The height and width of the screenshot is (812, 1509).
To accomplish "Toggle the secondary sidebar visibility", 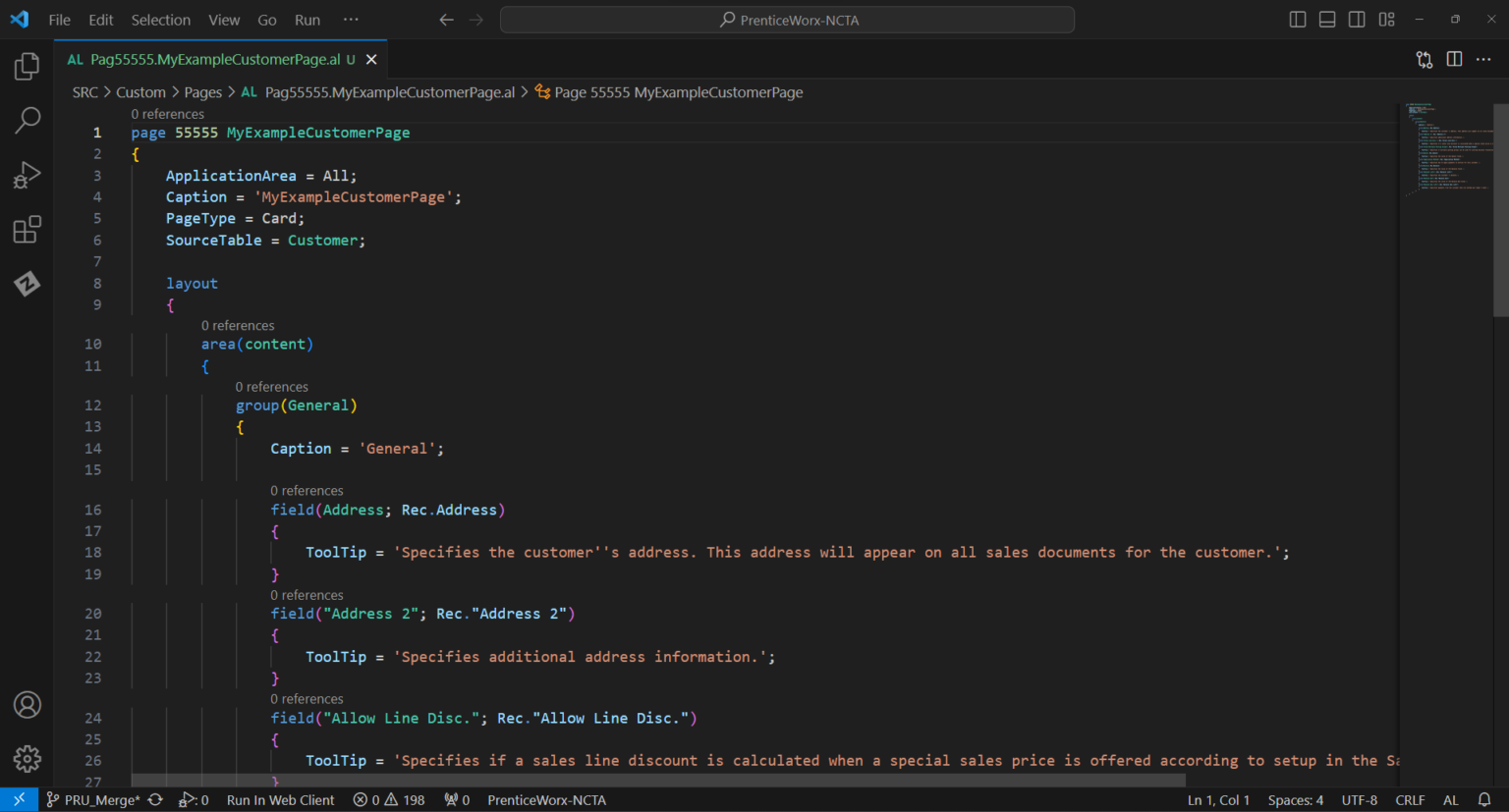I will (1357, 19).
